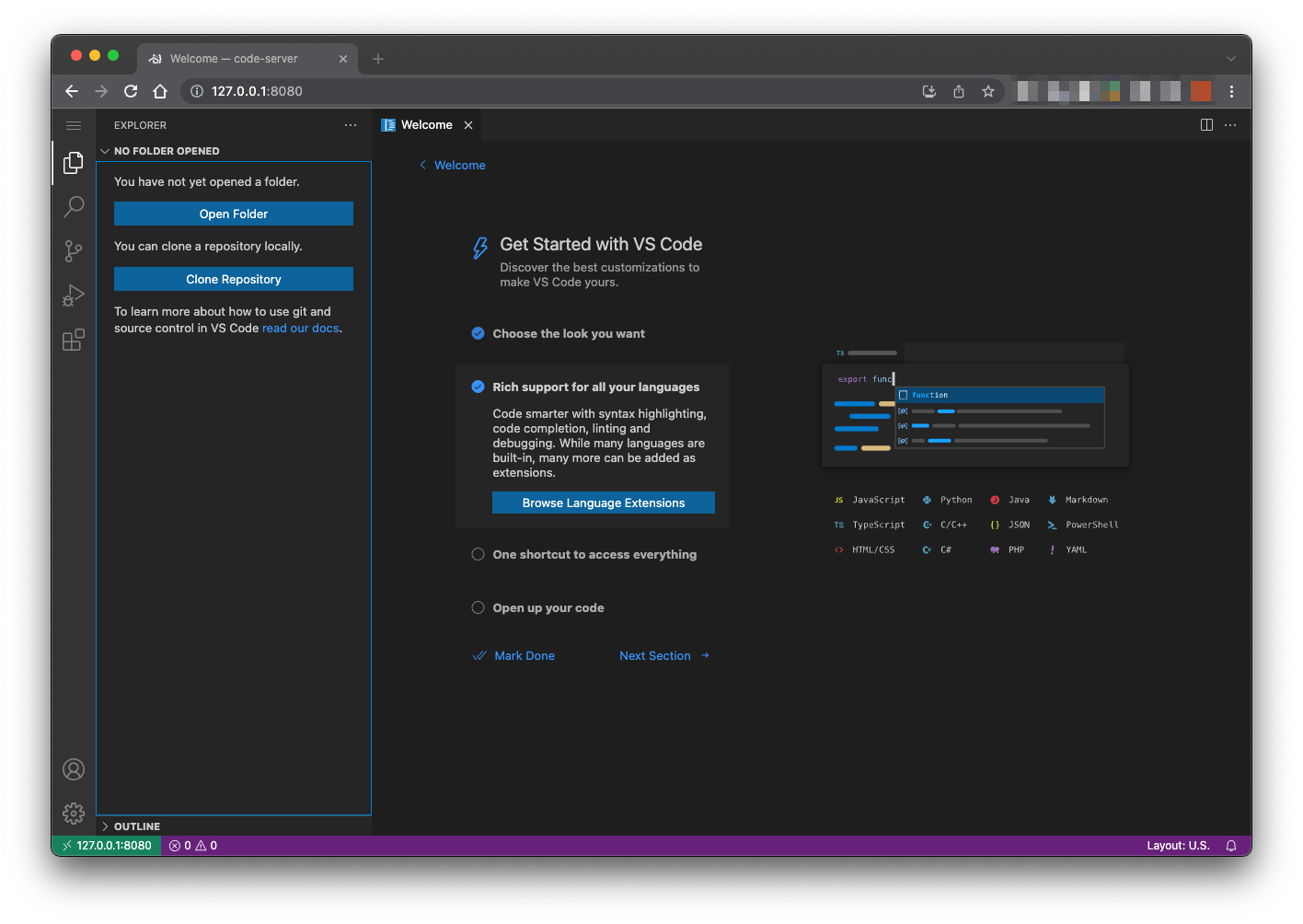
Task: Select the Welcome — code-server browser tab
Action: coord(247,59)
